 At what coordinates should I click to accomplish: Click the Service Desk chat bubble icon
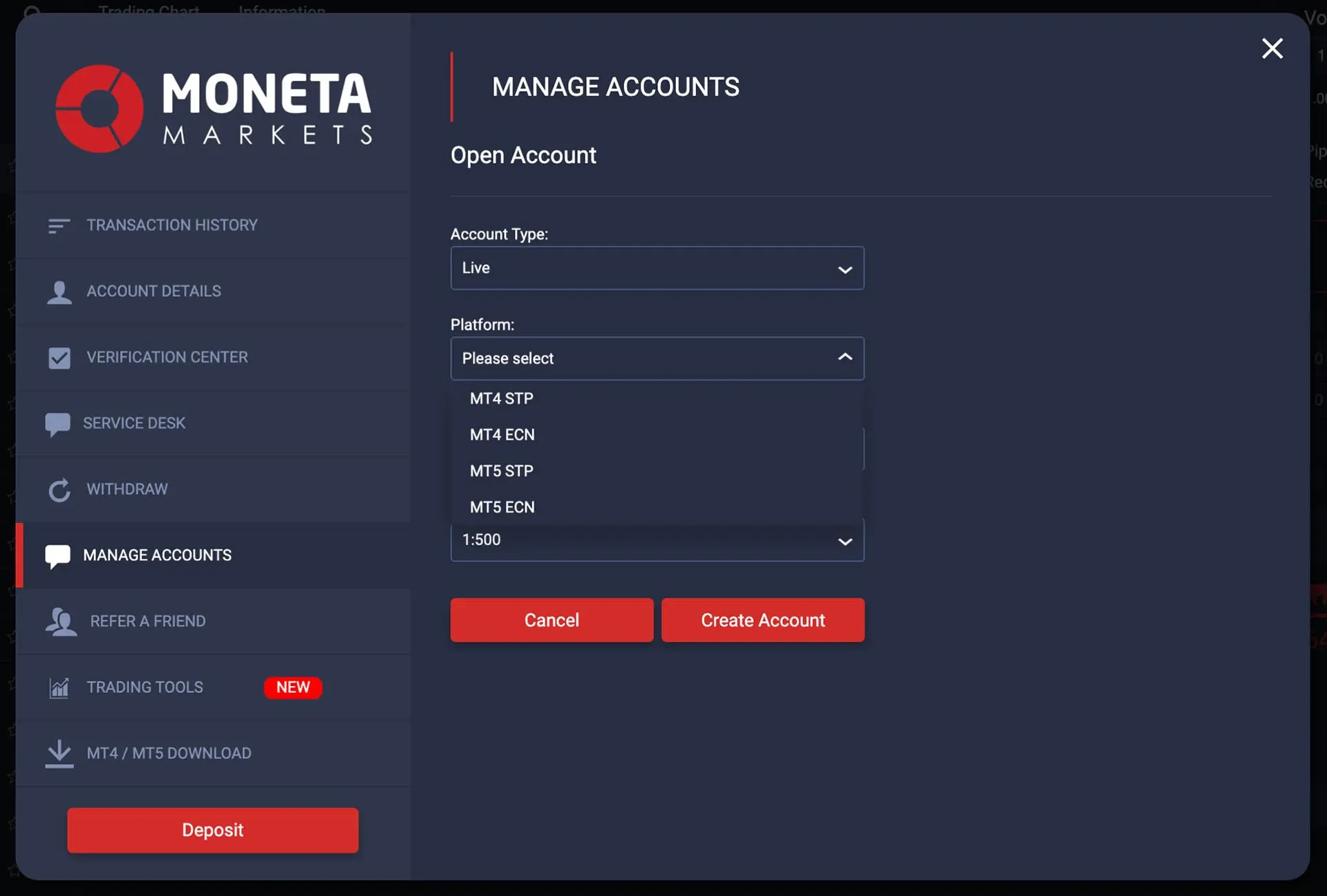(57, 423)
